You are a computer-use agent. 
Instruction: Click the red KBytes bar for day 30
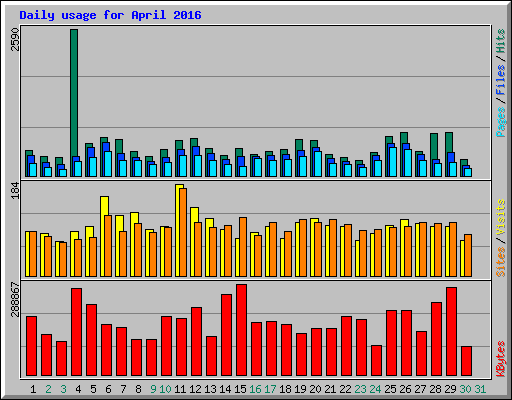click(x=467, y=361)
